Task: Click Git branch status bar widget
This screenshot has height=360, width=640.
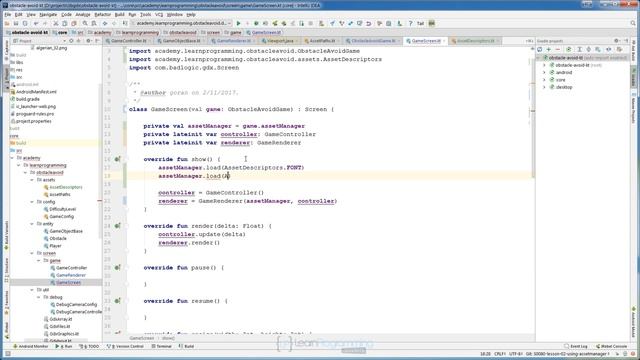Action: [x=569, y=354]
